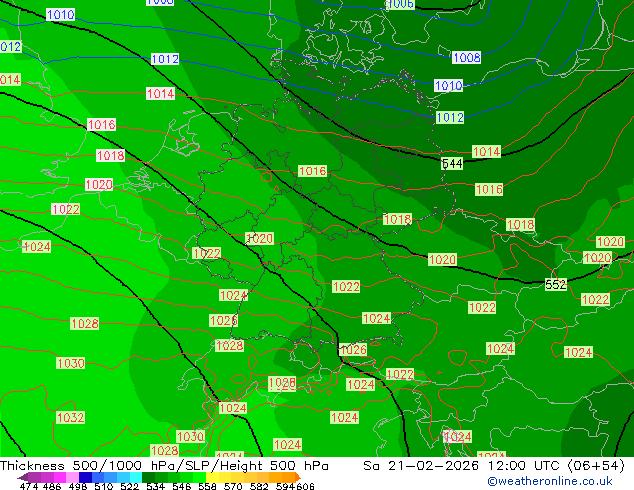Click the legend value 558
Screen dimensions: 634x490
pyautogui.click(x=207, y=486)
